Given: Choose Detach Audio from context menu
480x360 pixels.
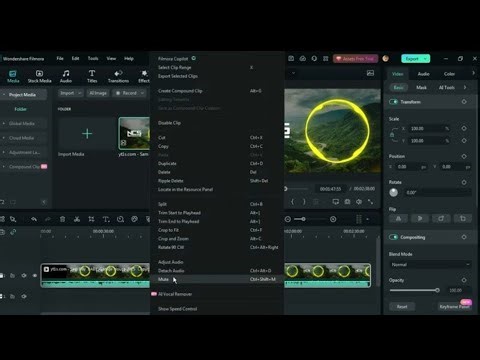Looking at the screenshot, I should pos(217,271).
